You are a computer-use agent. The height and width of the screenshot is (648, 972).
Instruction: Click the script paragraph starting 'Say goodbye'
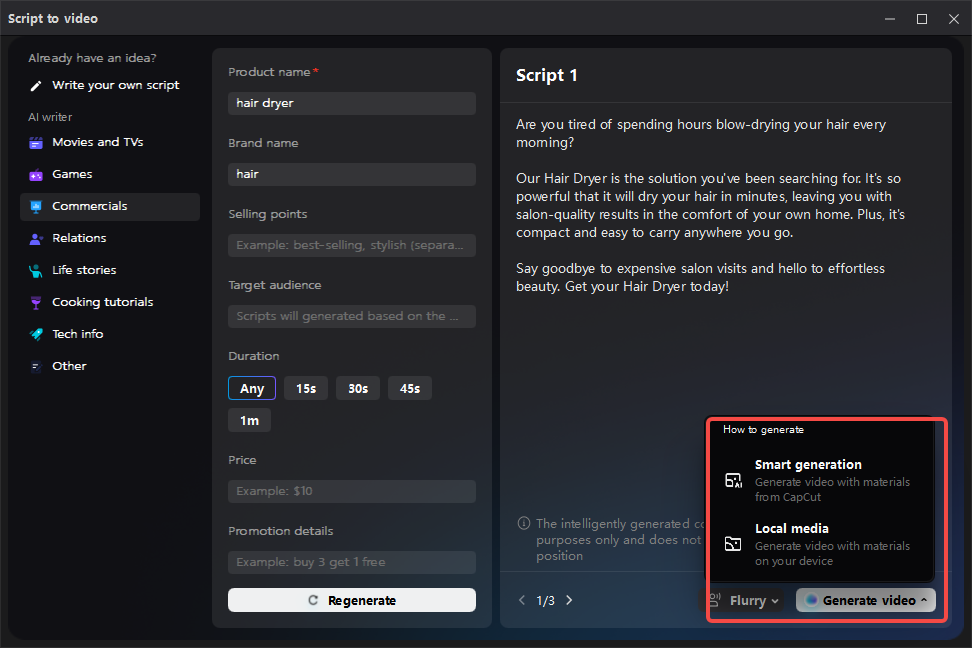700,277
